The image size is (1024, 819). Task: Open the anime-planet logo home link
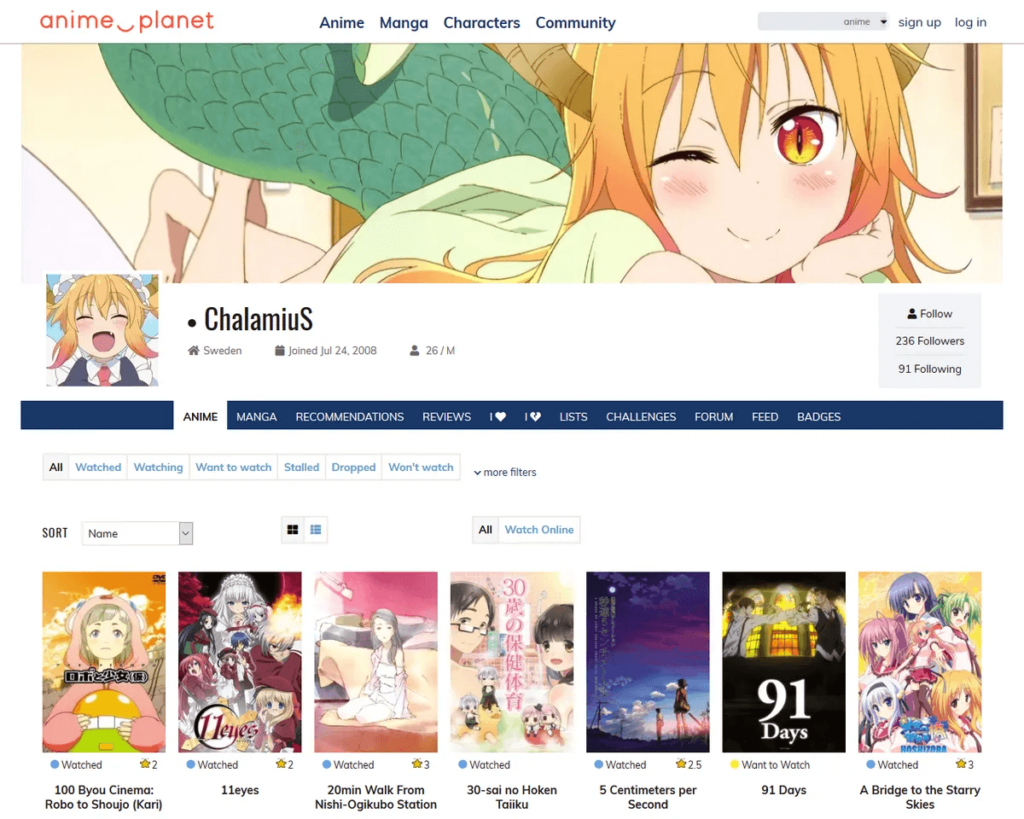pyautogui.click(x=127, y=22)
